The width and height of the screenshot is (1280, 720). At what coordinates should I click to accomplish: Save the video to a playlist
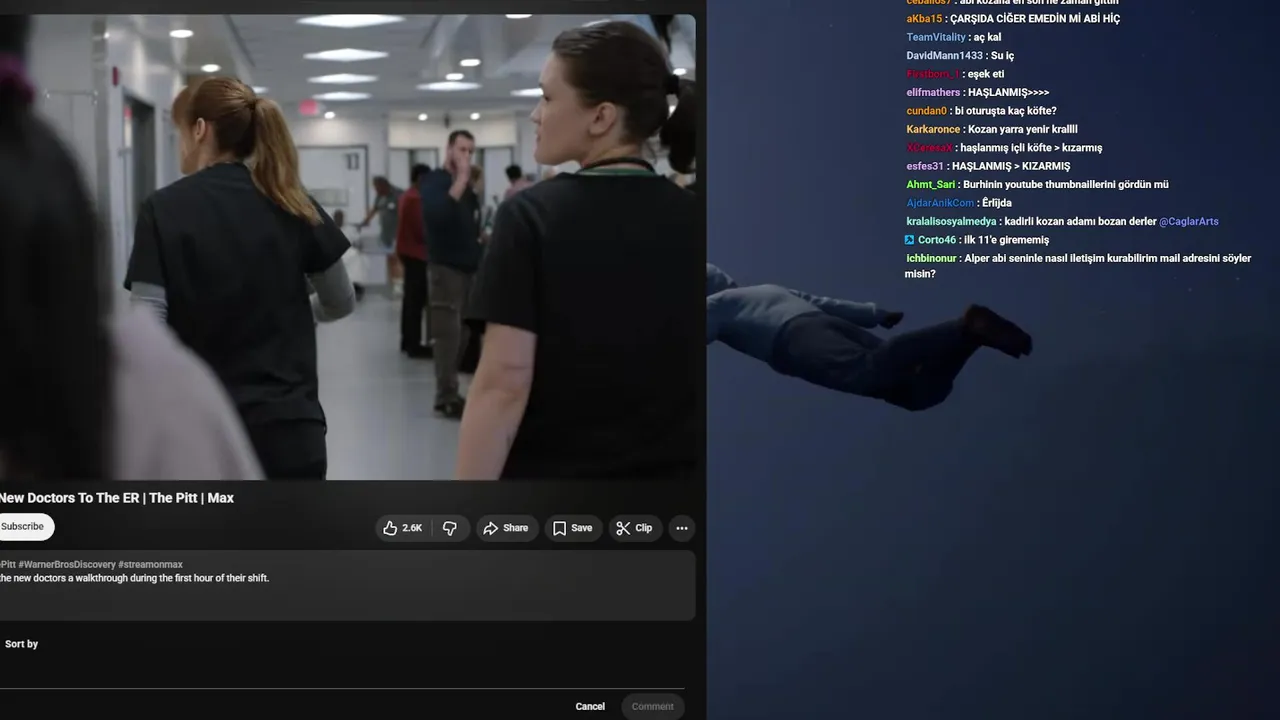coord(573,528)
